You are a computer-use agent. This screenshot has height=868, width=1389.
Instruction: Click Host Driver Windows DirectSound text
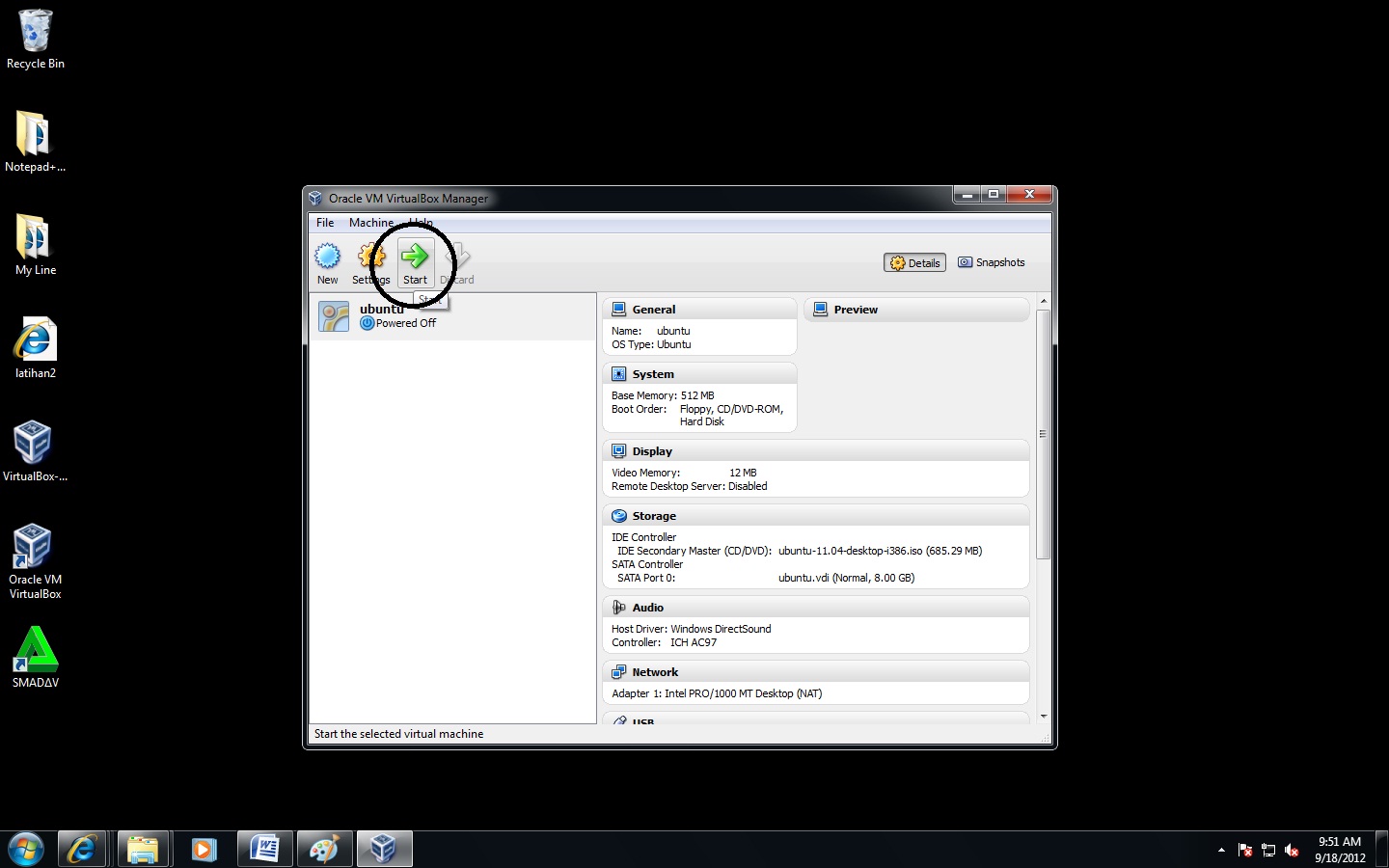point(691,629)
